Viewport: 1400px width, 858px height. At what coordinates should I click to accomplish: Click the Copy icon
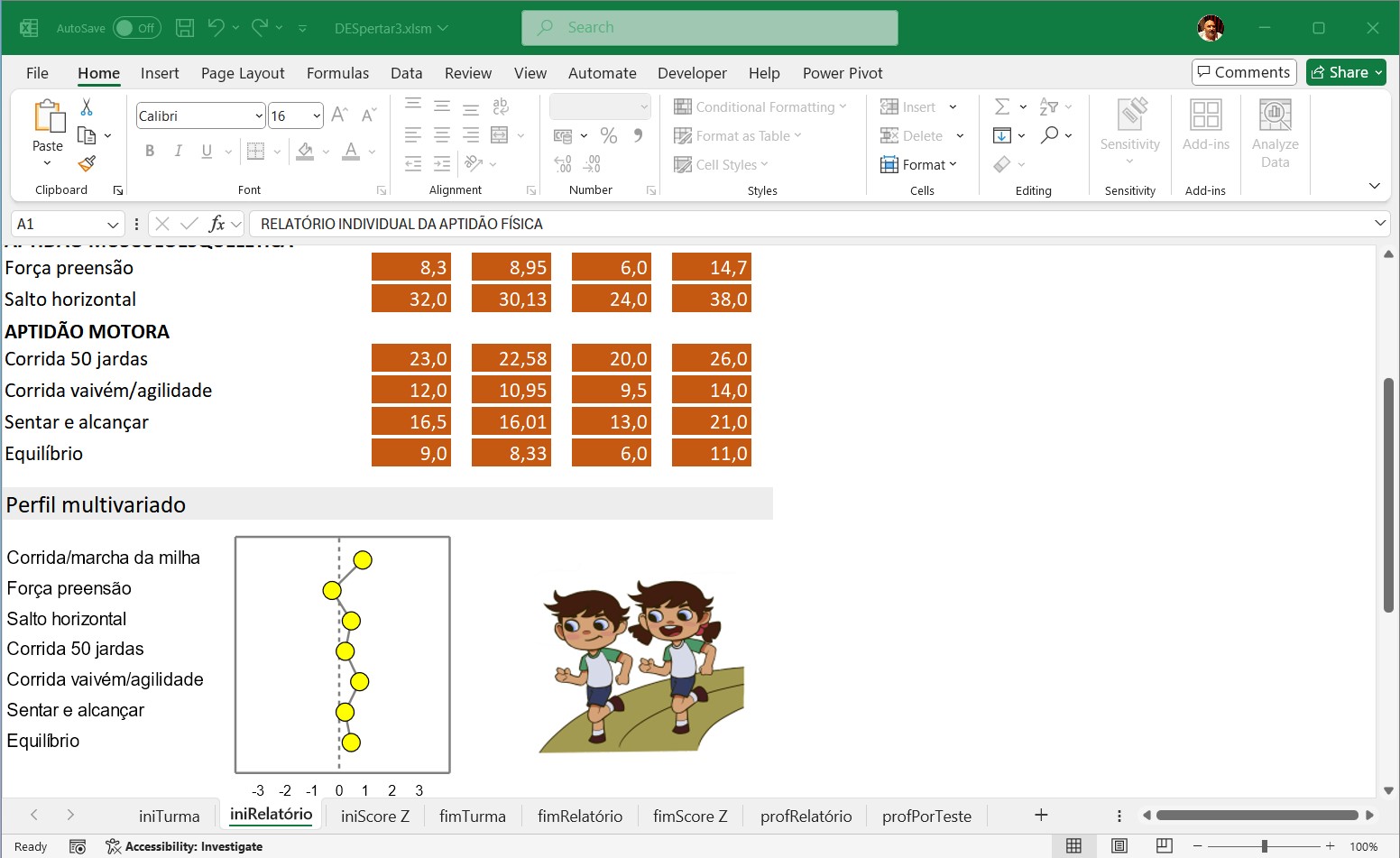pyautogui.click(x=87, y=135)
